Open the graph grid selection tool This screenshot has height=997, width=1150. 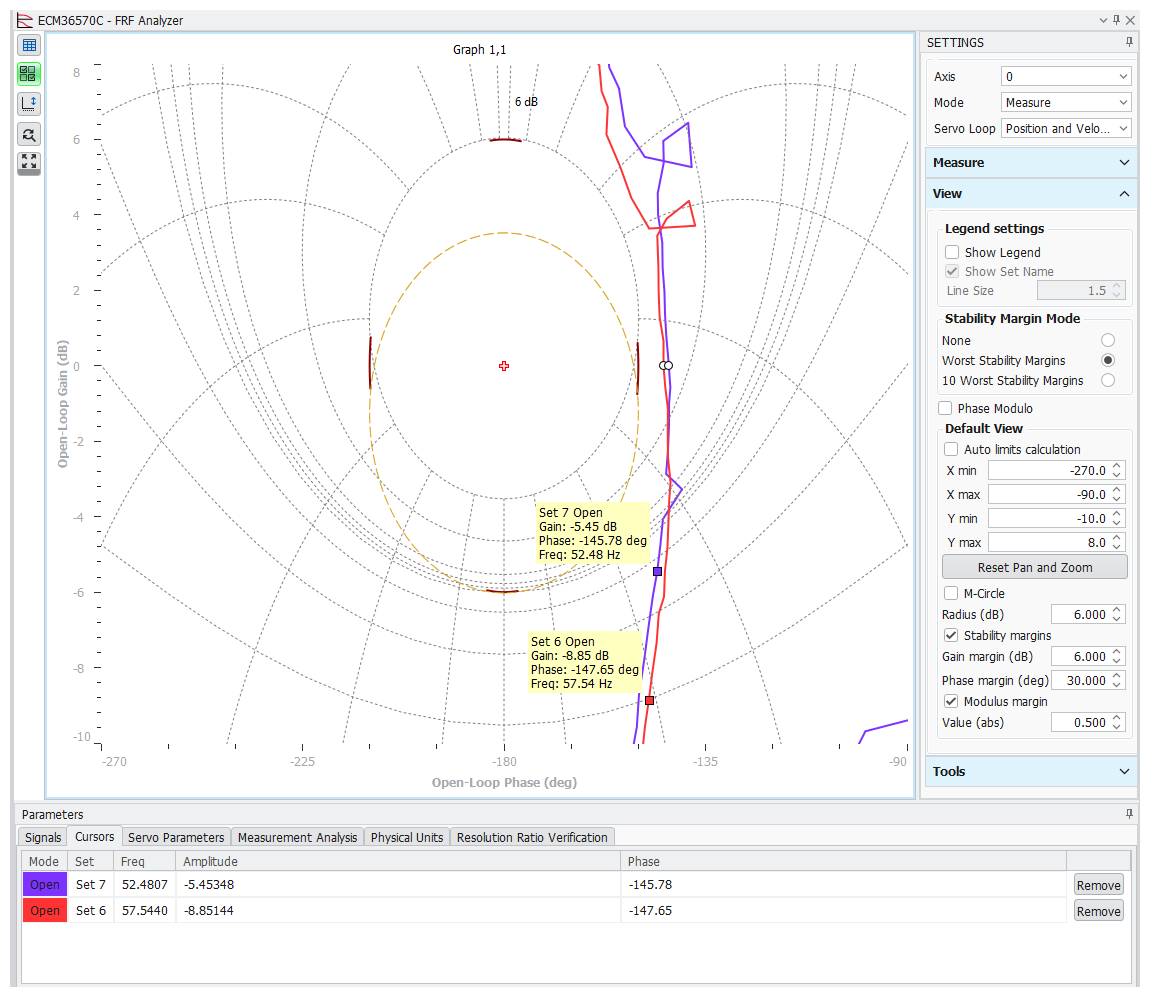[28, 73]
